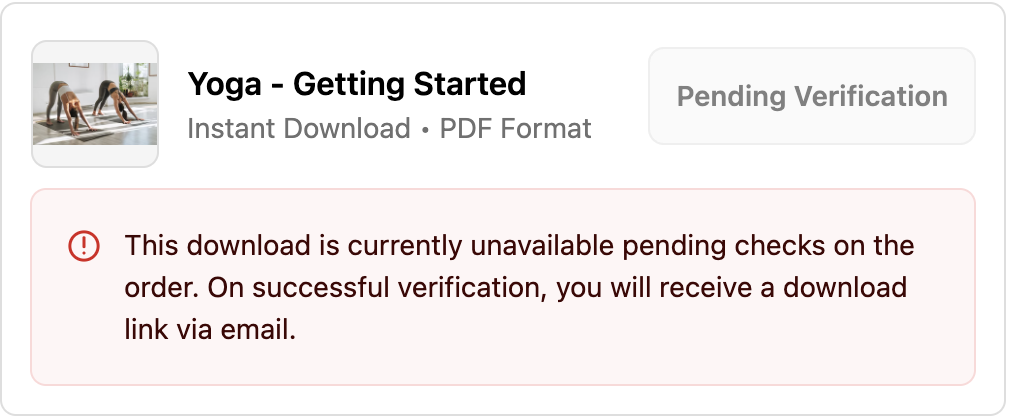Open the yoga pose thumbnail image

(x=95, y=104)
